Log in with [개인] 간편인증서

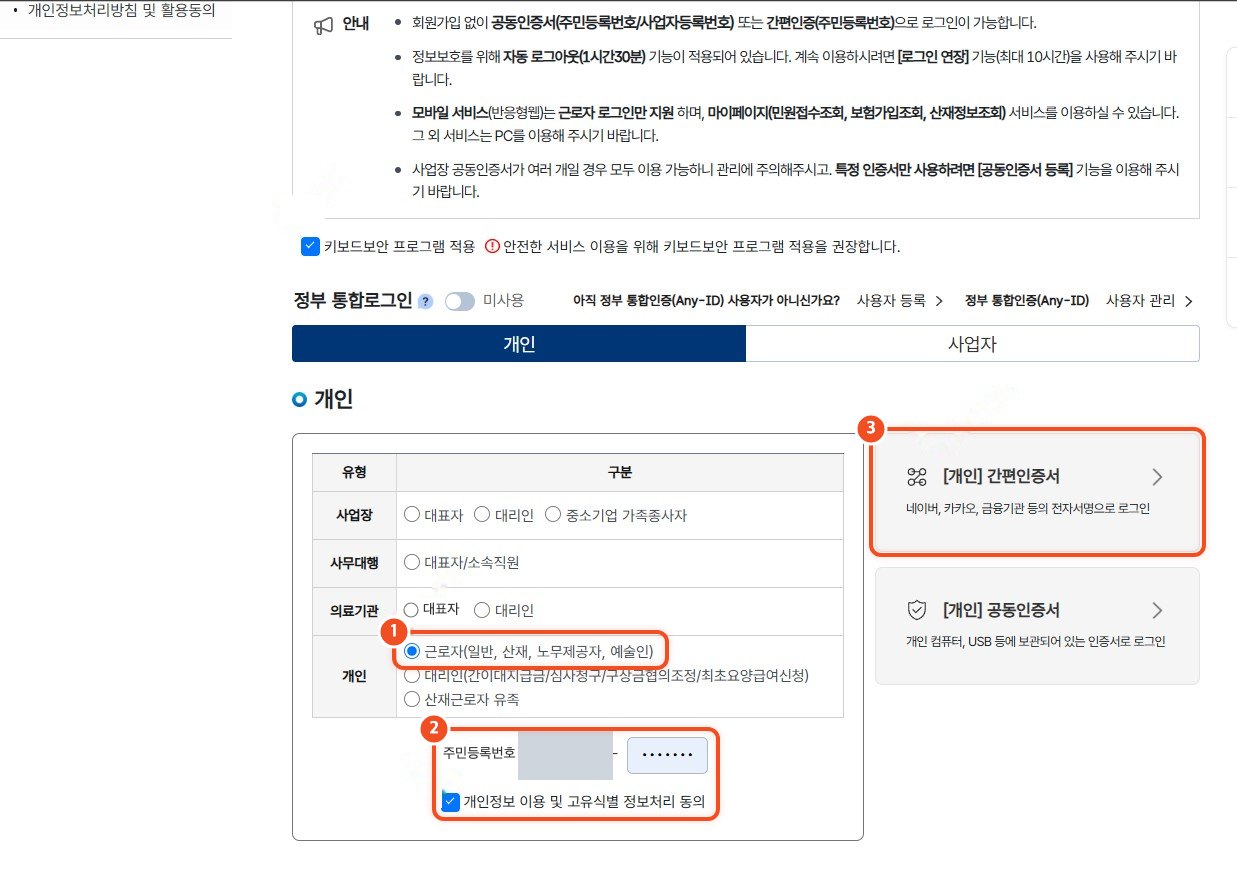tap(1037, 493)
